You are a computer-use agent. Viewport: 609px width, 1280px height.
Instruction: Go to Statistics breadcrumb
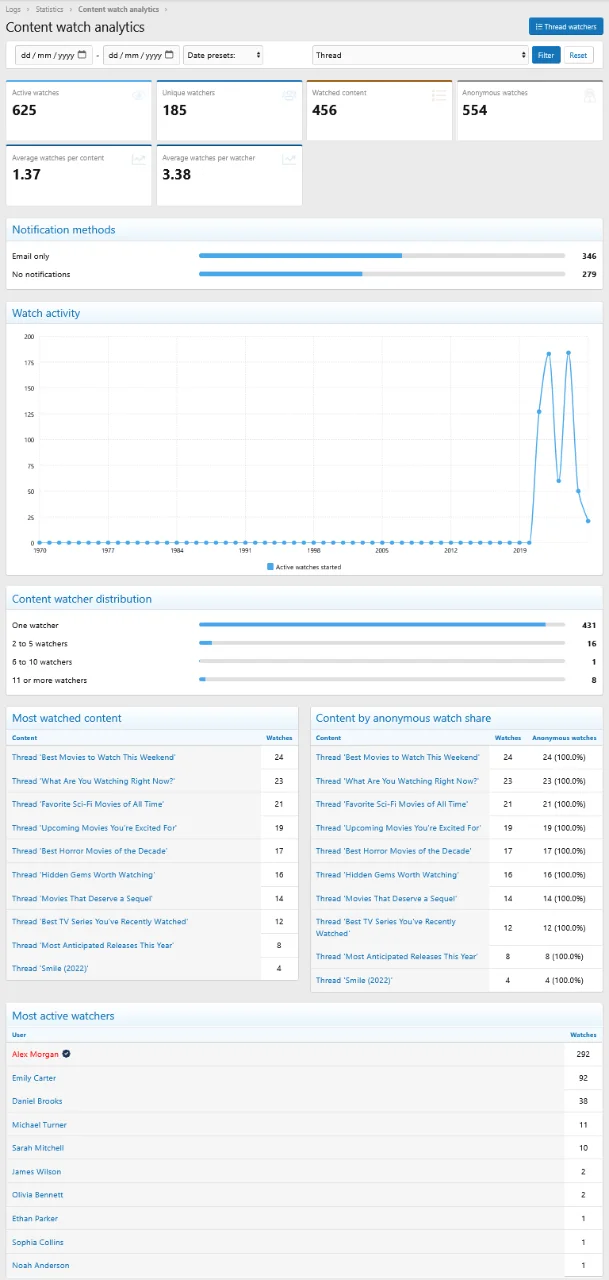[49, 9]
